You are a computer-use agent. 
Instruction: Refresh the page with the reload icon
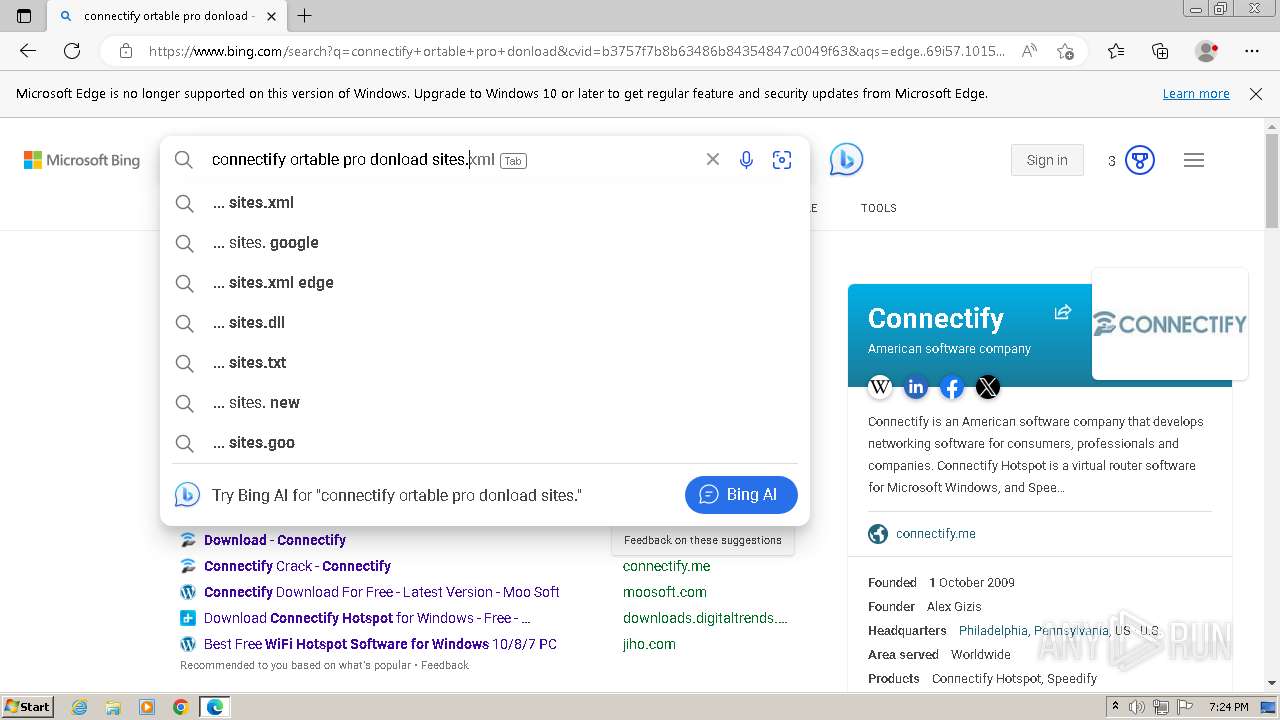tap(72, 51)
